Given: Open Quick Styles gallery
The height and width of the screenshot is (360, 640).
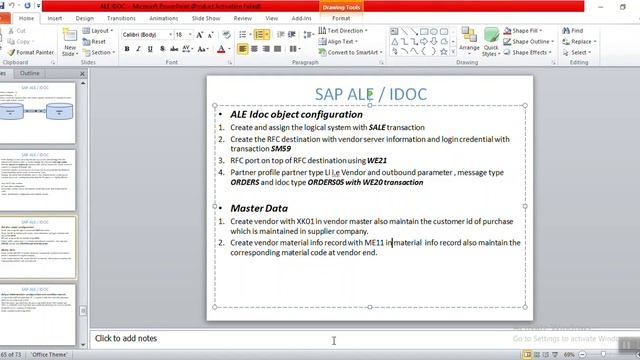Looking at the screenshot, I should point(491,42).
